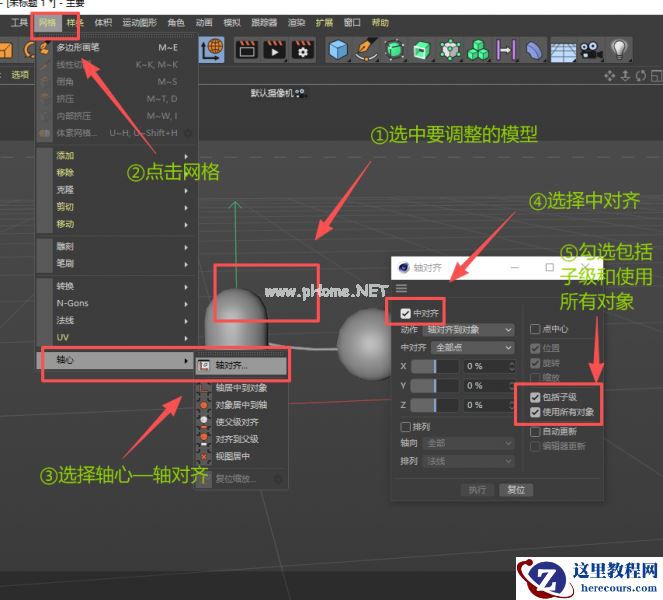
Task: Click the blue deformer capsule icon
Action: (x=534, y=50)
